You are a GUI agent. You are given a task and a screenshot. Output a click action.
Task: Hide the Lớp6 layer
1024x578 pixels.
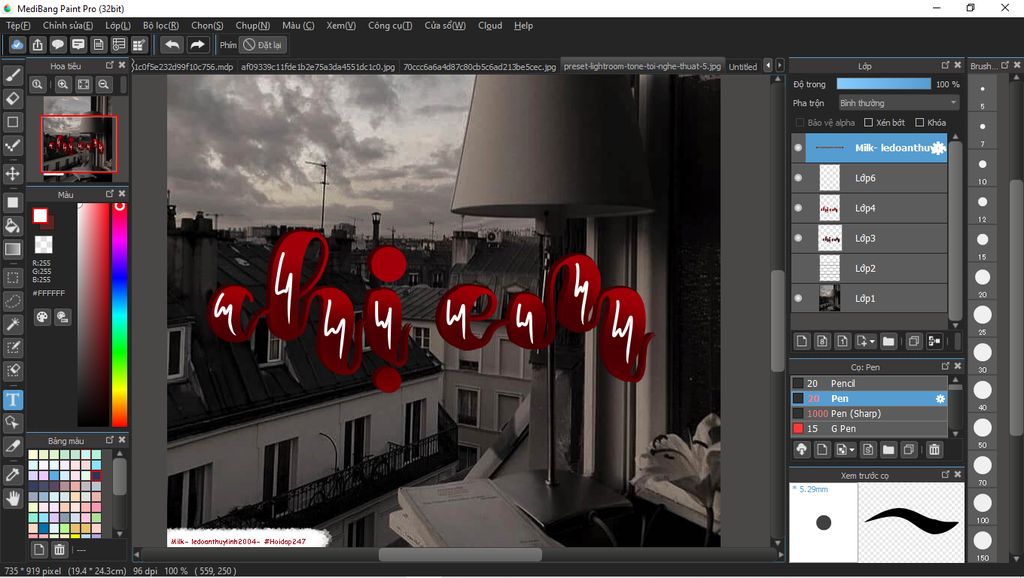click(798, 178)
